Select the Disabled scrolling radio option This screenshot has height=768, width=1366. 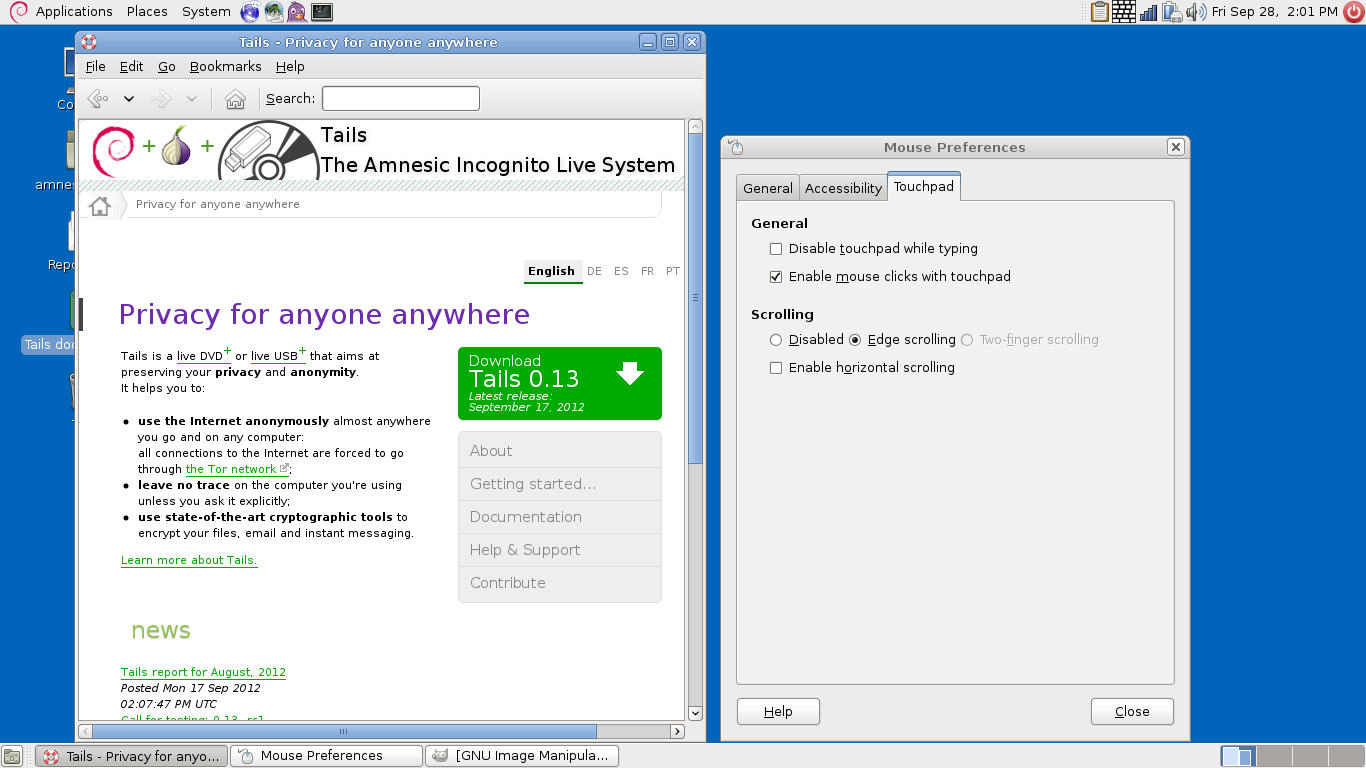[776, 340]
